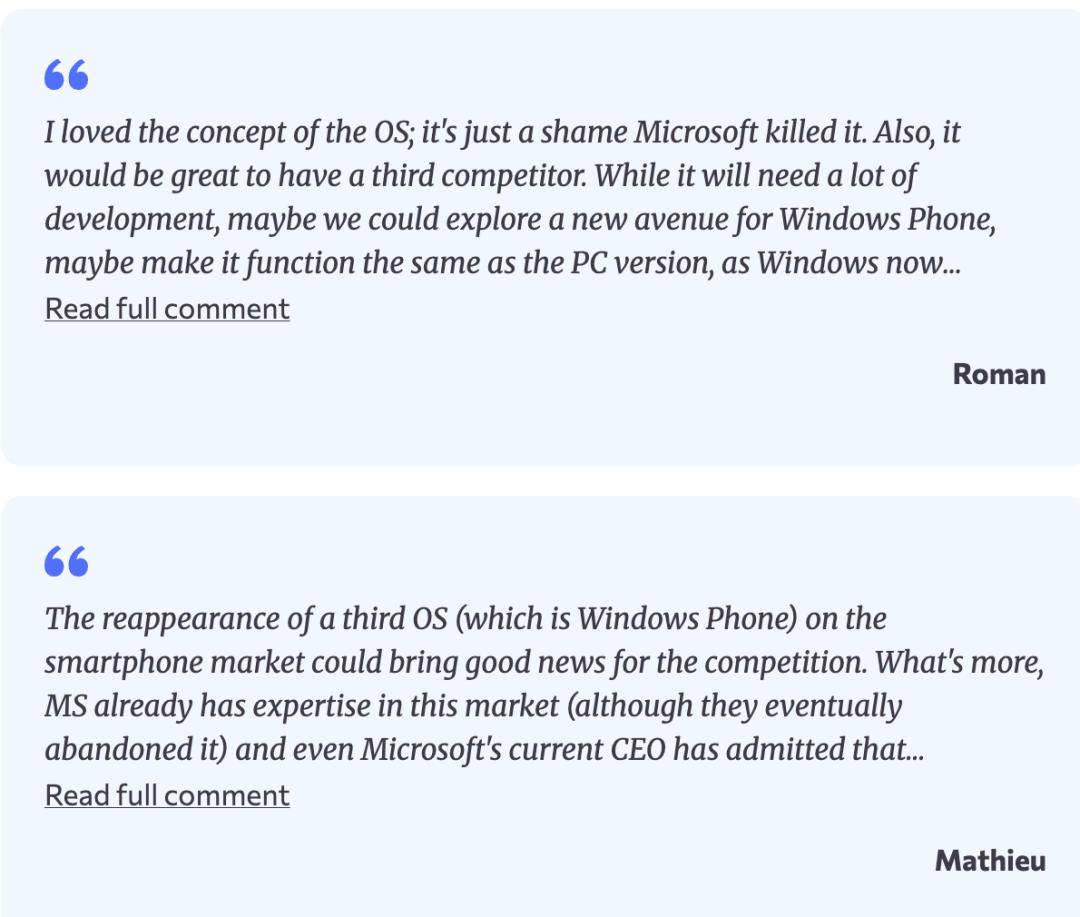Screen dimensions: 1080x917
Task: Click the line starting "The reappearance of a third OS"
Action: pyautogui.click(x=465, y=619)
